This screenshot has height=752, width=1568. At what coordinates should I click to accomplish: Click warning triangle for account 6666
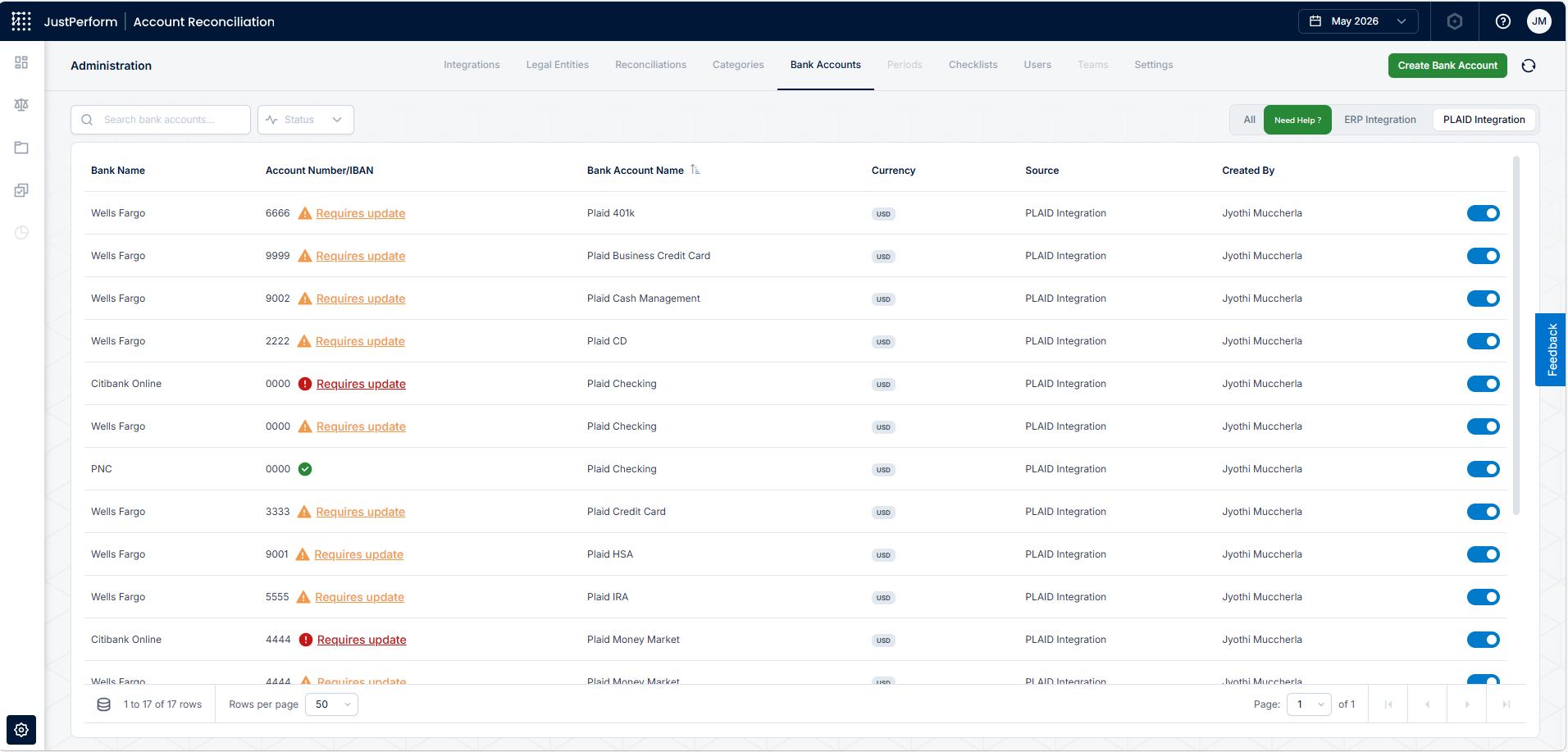pyautogui.click(x=305, y=213)
